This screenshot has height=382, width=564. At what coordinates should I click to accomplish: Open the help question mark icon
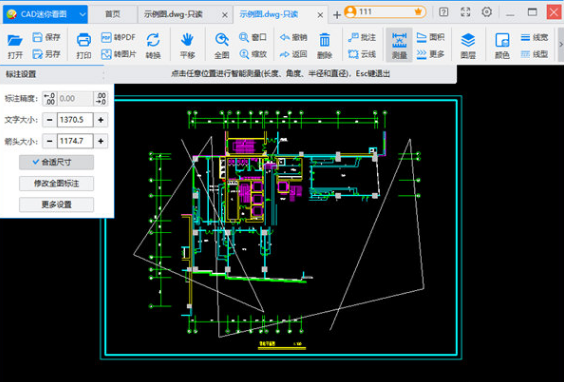pos(444,12)
